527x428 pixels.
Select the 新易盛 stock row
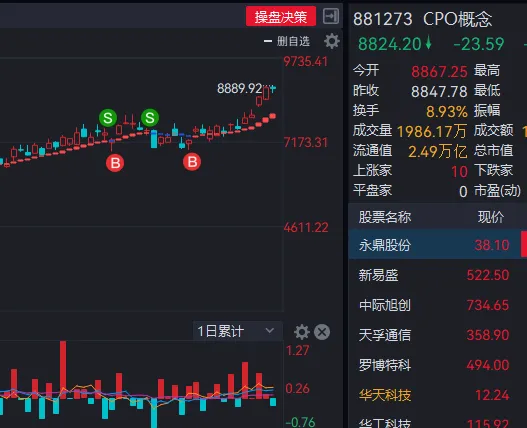tap(438, 275)
